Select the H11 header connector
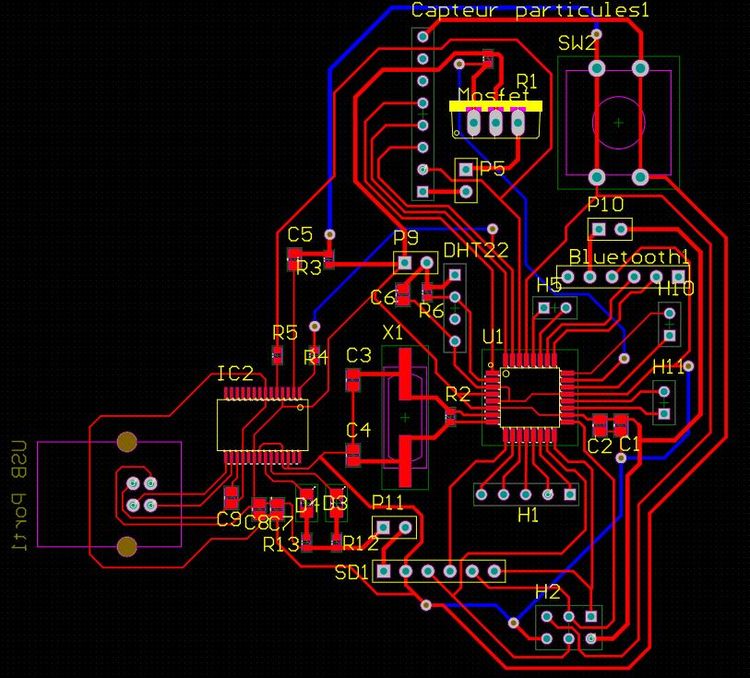The image size is (750, 678). [x=665, y=402]
